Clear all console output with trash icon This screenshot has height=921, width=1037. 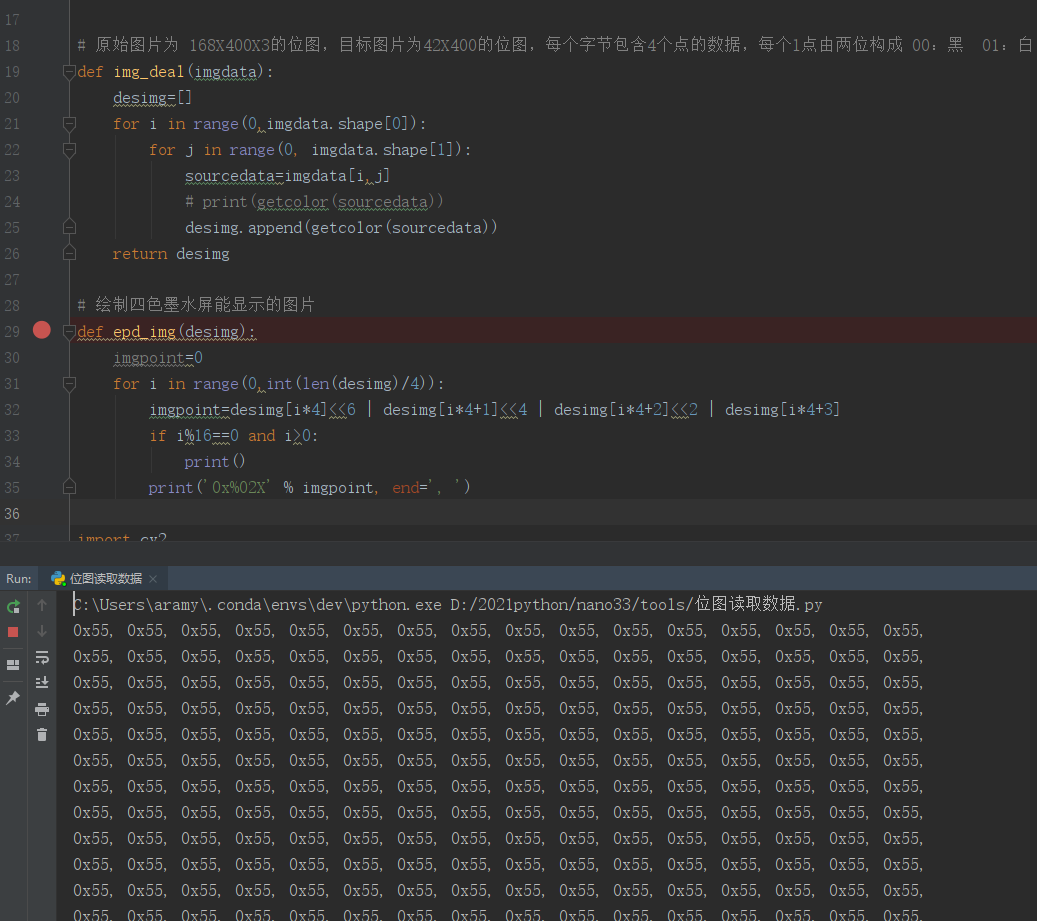pos(42,735)
